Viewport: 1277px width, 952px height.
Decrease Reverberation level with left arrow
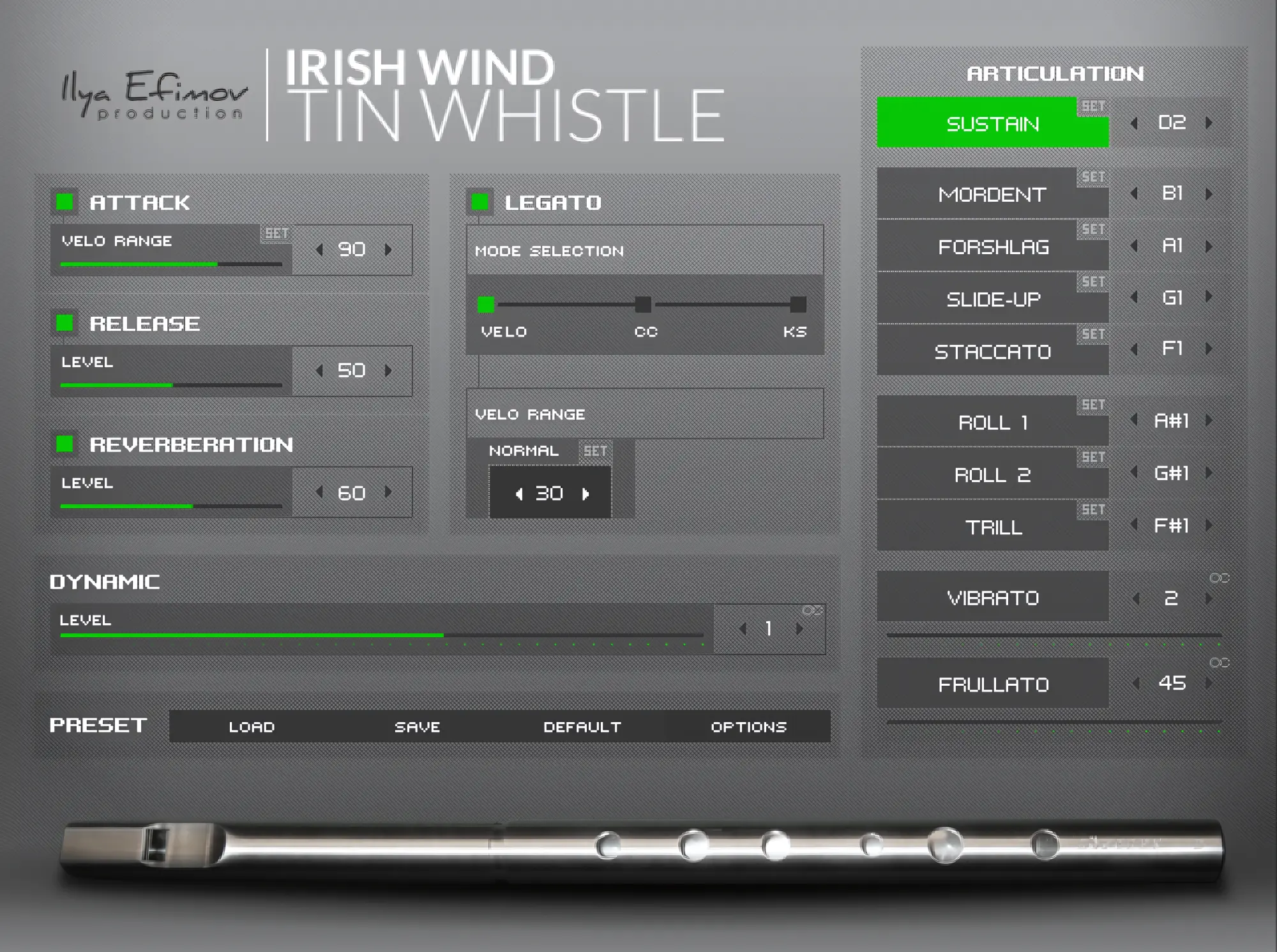(319, 492)
